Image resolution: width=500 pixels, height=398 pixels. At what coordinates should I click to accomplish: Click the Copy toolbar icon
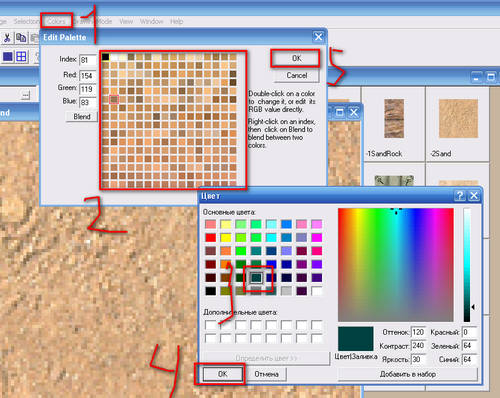point(21,38)
